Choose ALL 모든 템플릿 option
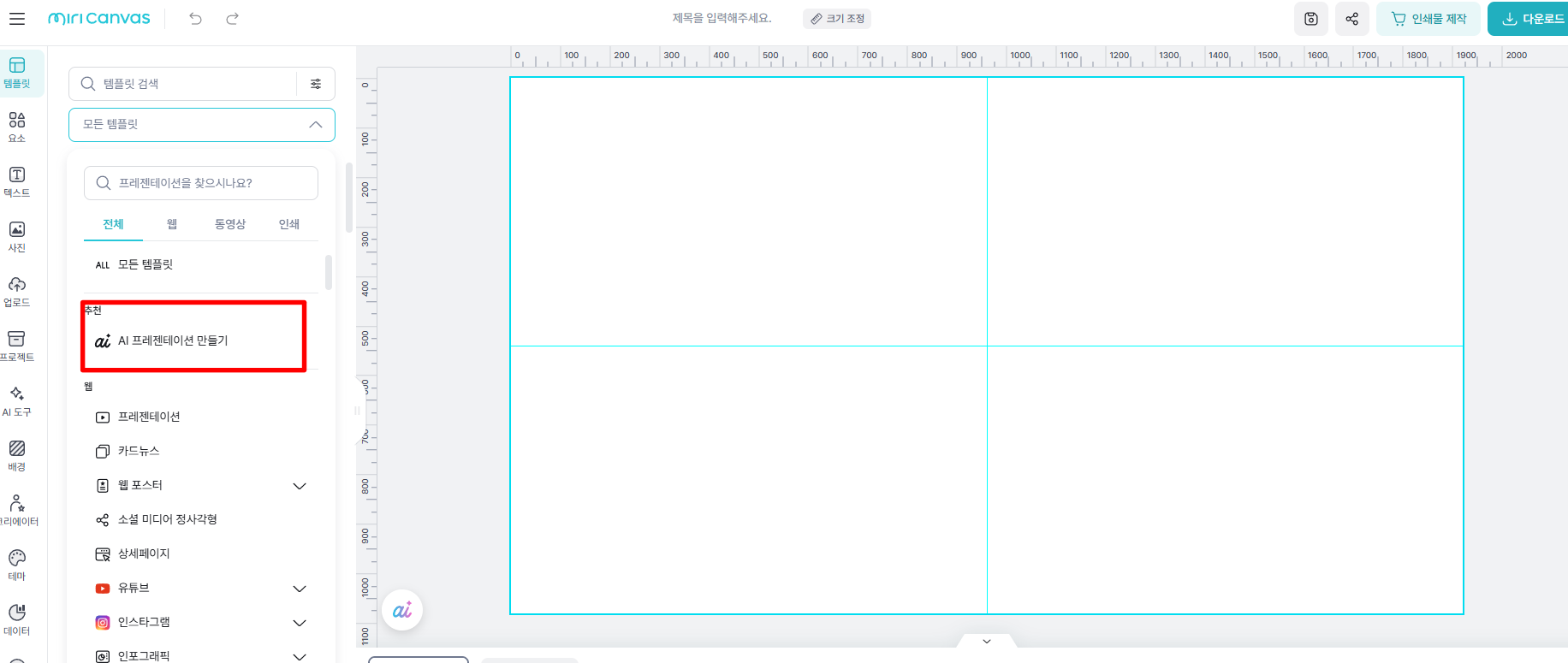Image resolution: width=1568 pixels, height=663 pixels. pos(201,265)
